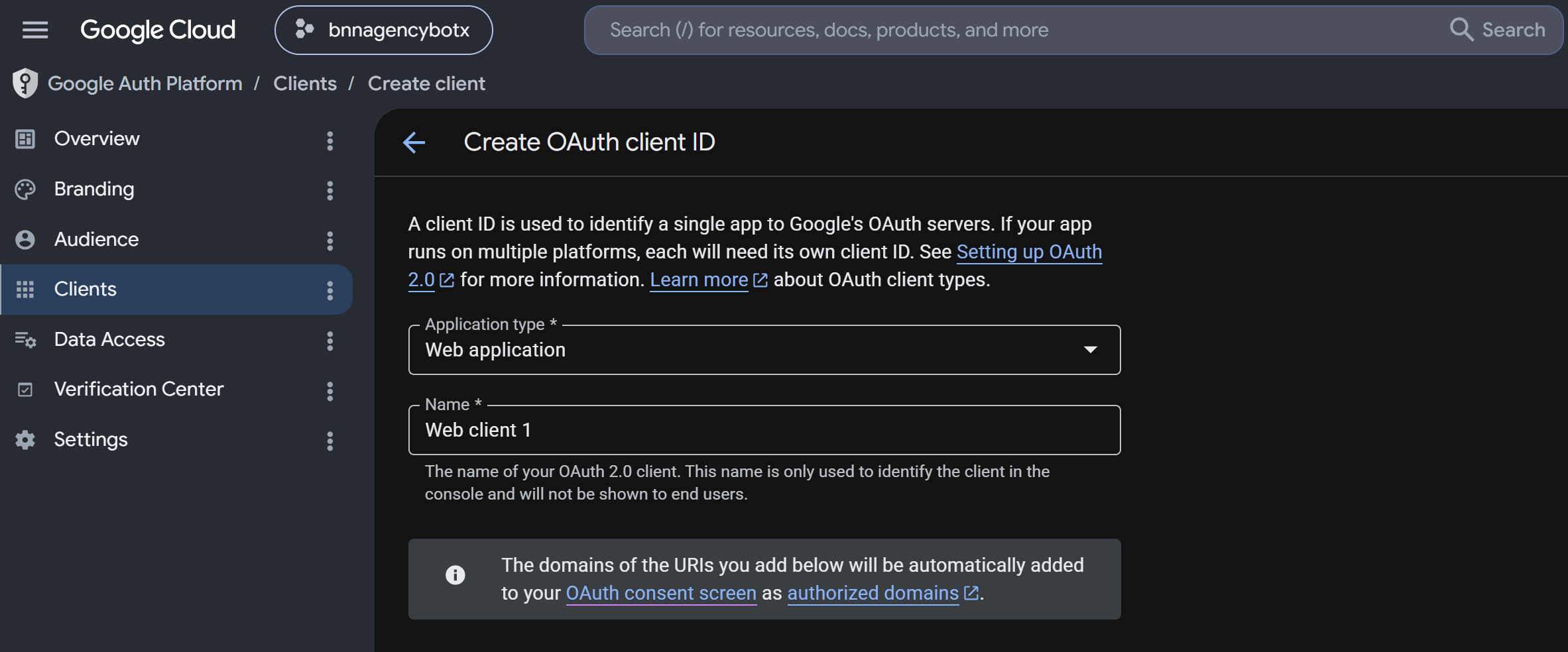Click the Google Auth Platform shield icon

(25, 83)
